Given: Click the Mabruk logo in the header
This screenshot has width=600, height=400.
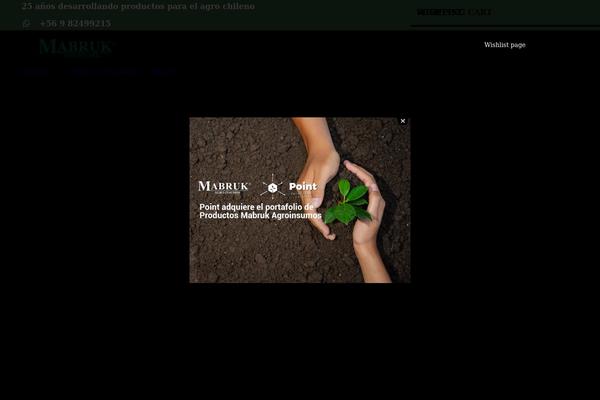Looking at the screenshot, I should 75,47.
